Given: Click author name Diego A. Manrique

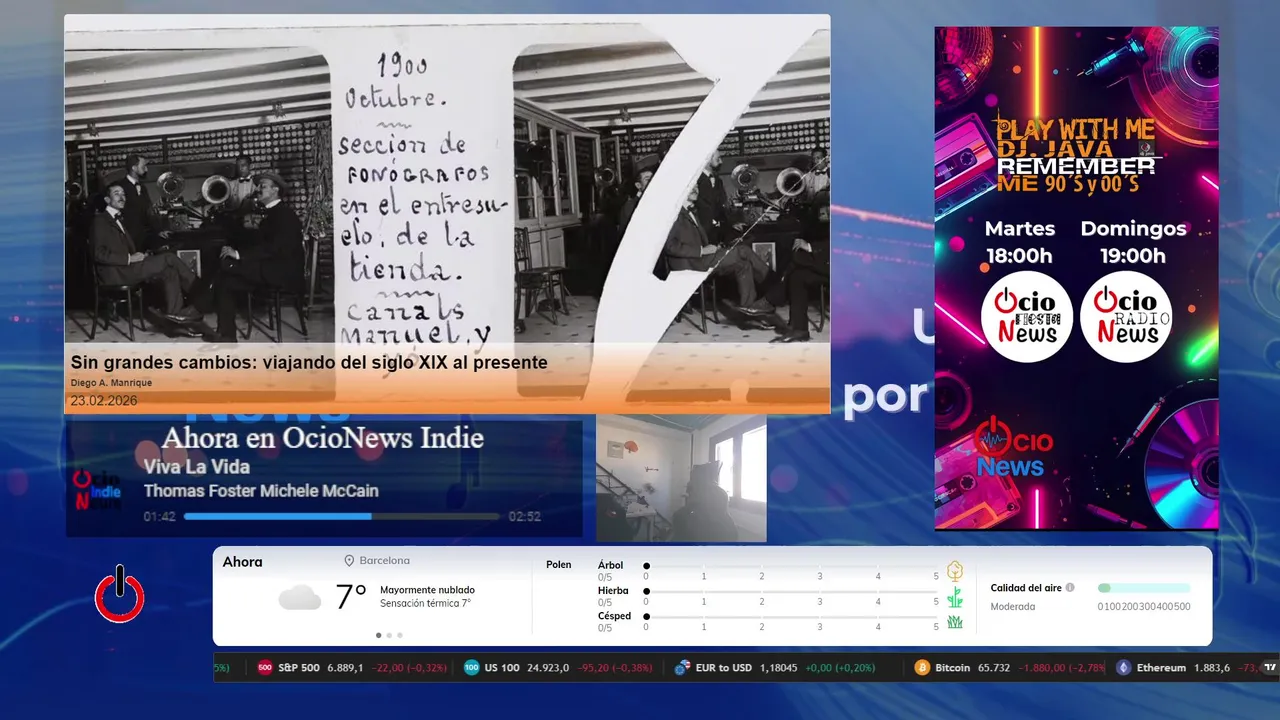Looking at the screenshot, I should [x=111, y=383].
